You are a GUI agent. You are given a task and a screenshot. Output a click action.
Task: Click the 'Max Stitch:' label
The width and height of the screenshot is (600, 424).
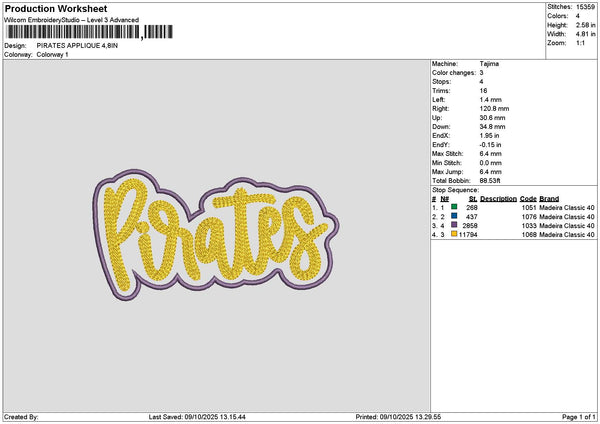point(447,153)
